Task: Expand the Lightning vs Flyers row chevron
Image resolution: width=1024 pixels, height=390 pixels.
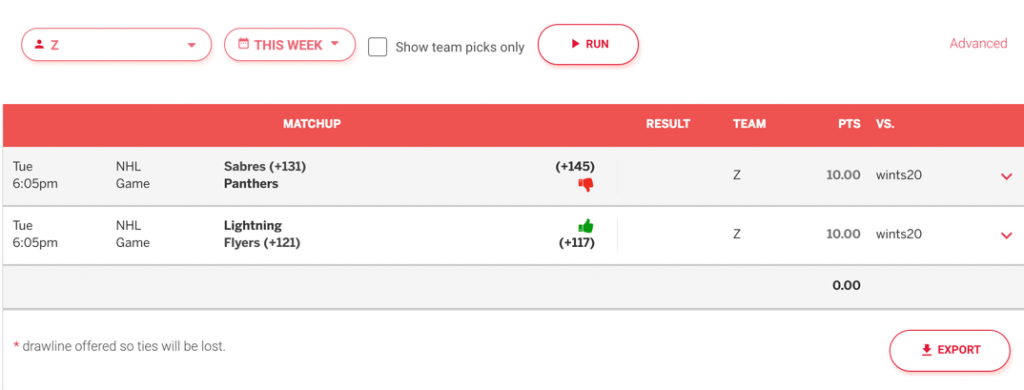Action: coord(1006,235)
